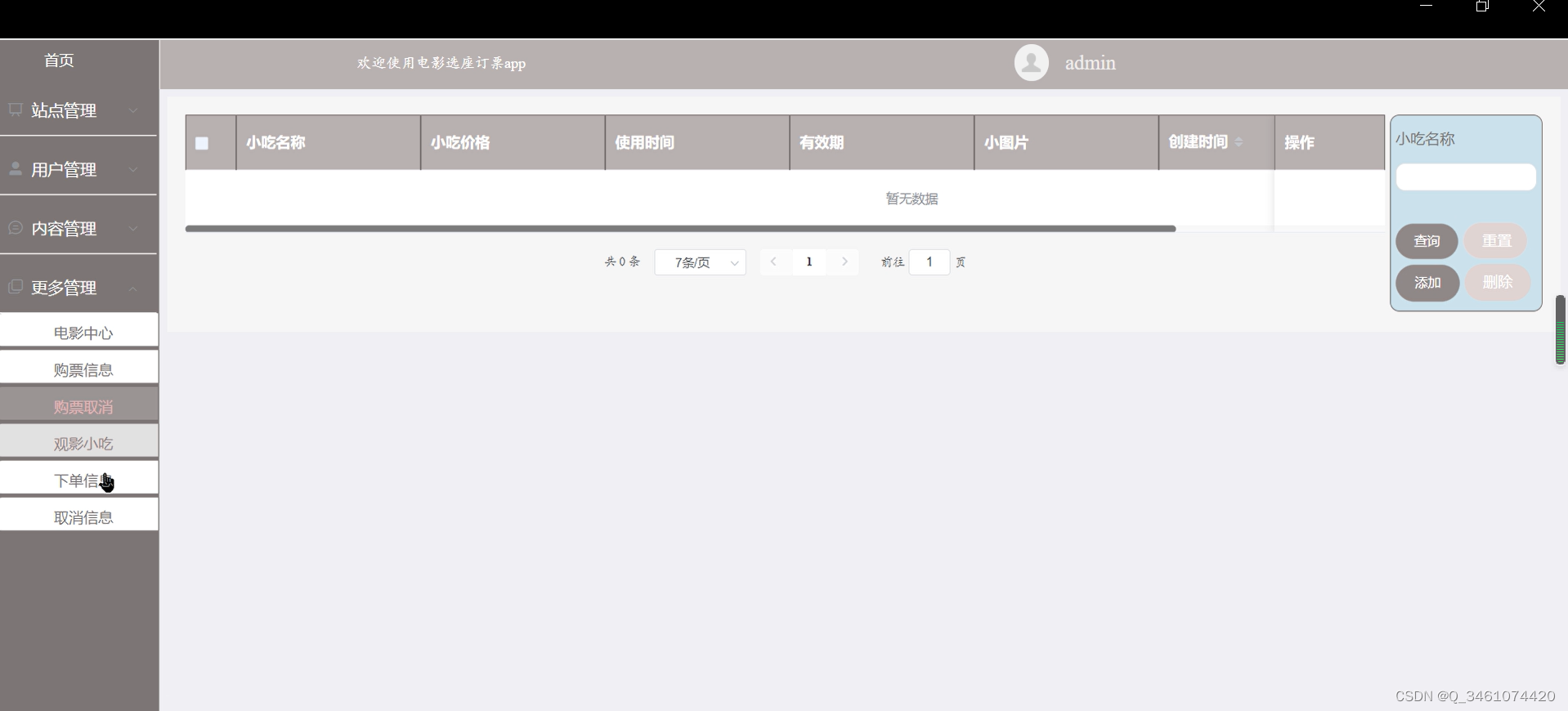Click the 更多管理 menu icon
Screen dimensions: 1568x711
tap(16, 286)
